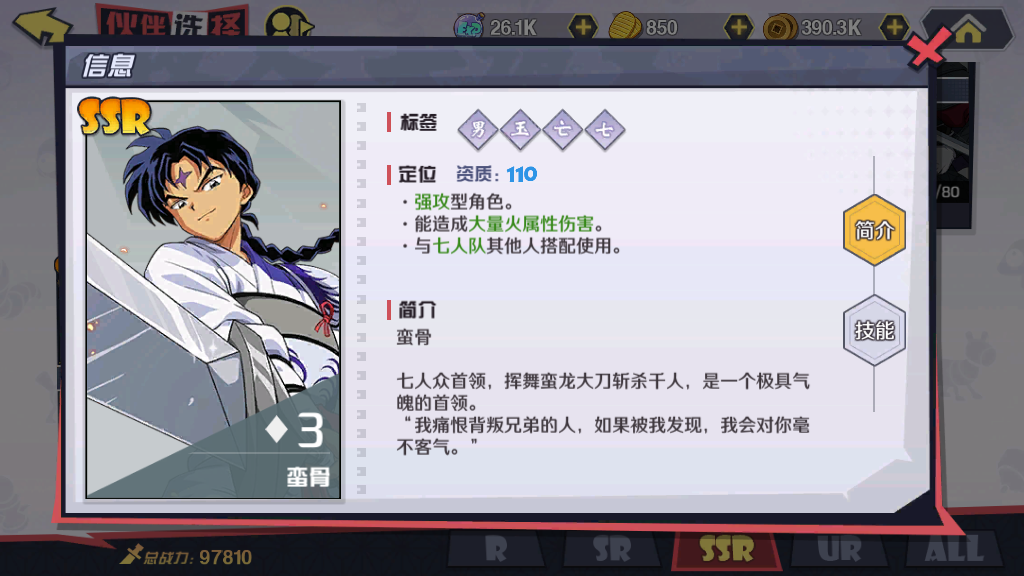
Task: Select the 玉 tag diamond
Action: (x=520, y=129)
